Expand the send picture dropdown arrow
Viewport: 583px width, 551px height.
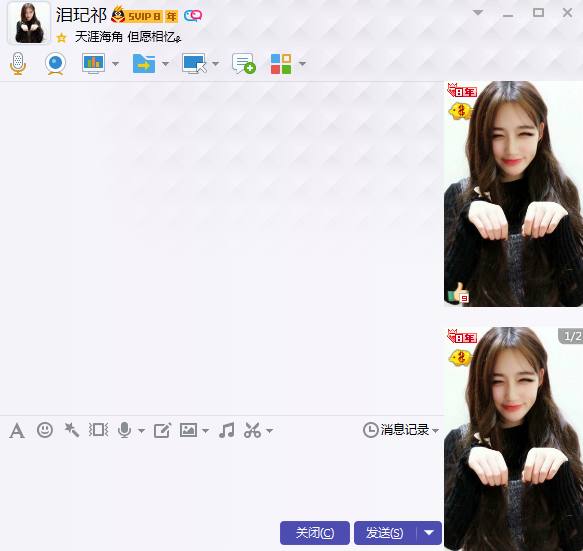205,431
